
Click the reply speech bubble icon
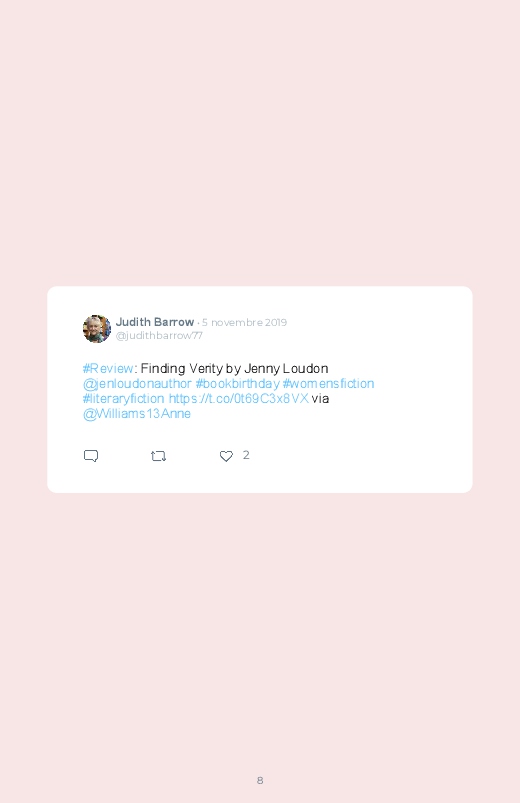[x=91, y=456]
